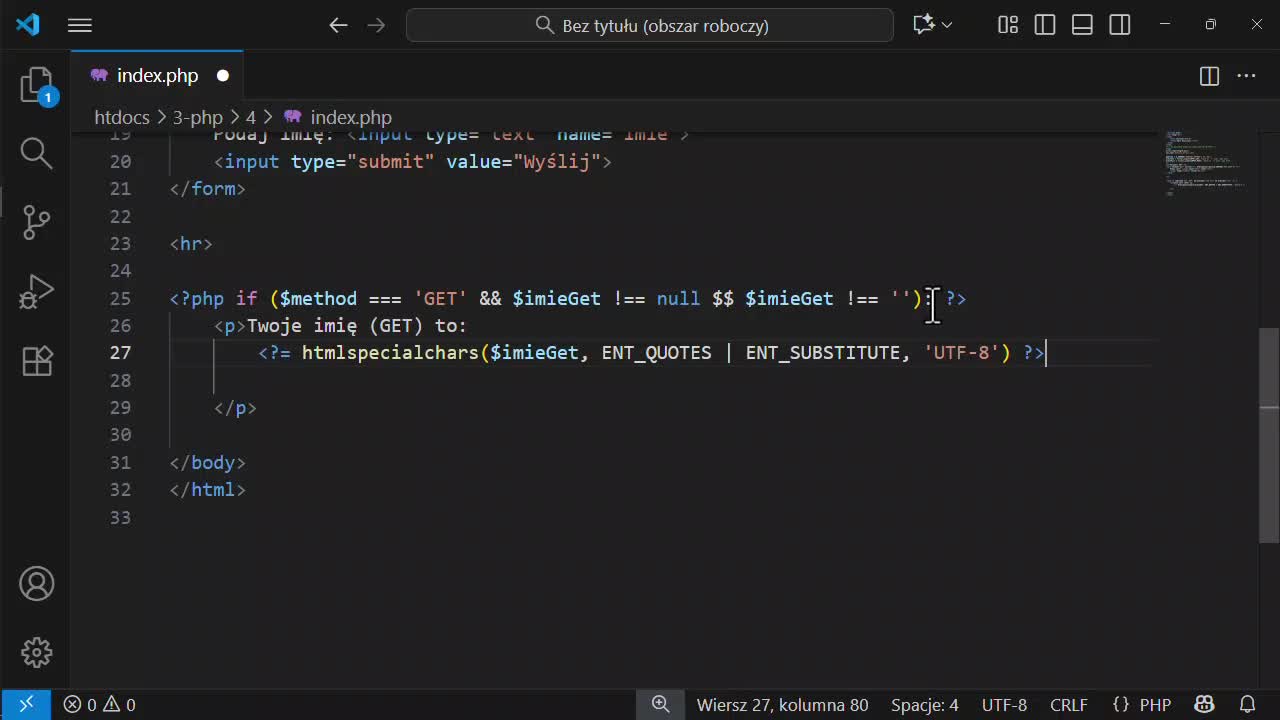
Task: Open the Run and Debug view
Action: pos(37,292)
